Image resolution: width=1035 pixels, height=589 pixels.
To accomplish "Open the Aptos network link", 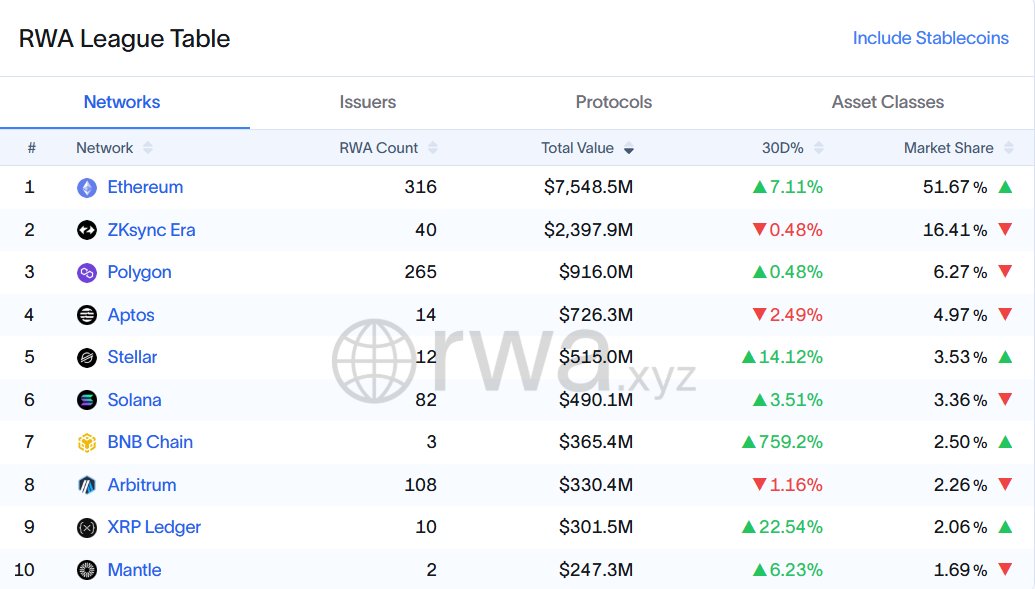I will pos(131,315).
